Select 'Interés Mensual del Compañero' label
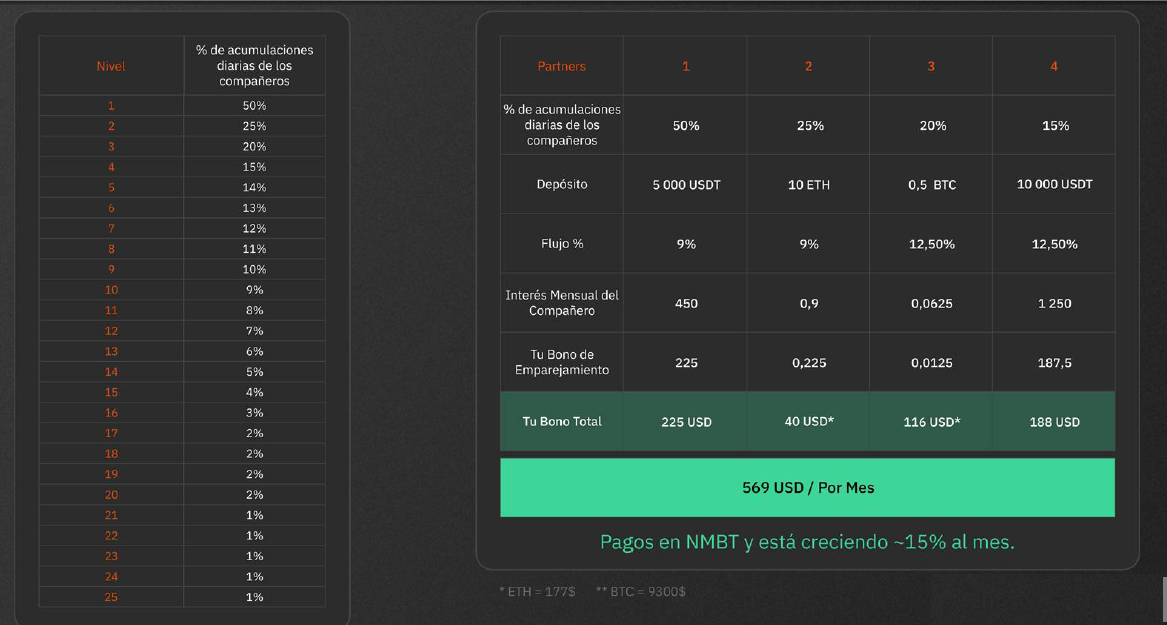The image size is (1167, 625). point(562,303)
